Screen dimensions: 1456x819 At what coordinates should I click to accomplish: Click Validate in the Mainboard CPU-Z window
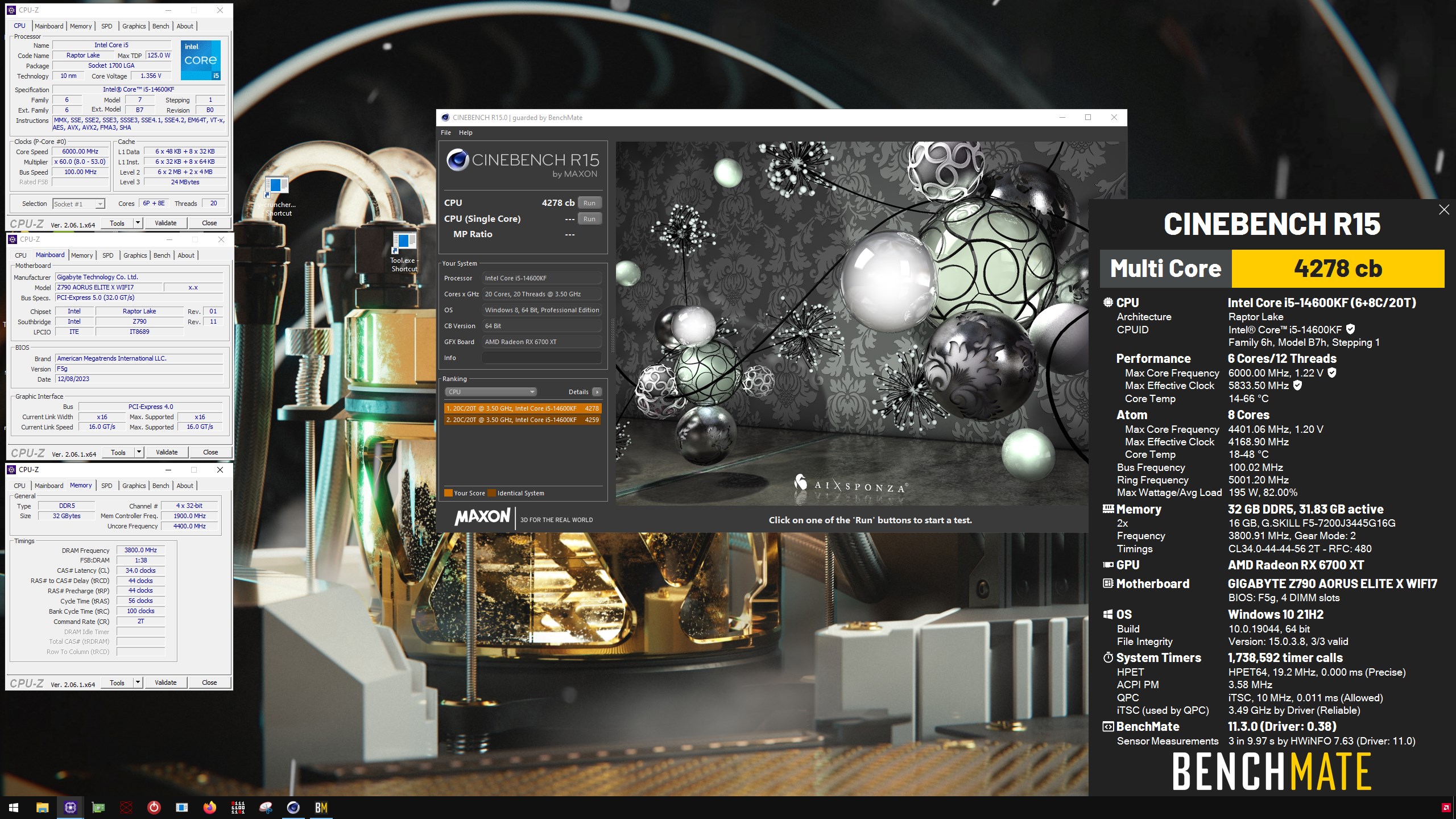pyautogui.click(x=167, y=452)
